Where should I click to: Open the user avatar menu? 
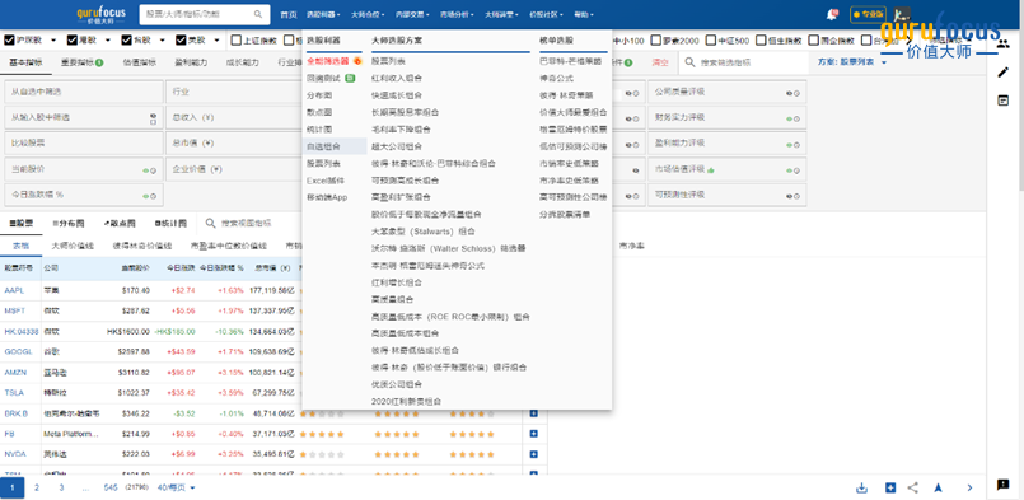click(902, 14)
